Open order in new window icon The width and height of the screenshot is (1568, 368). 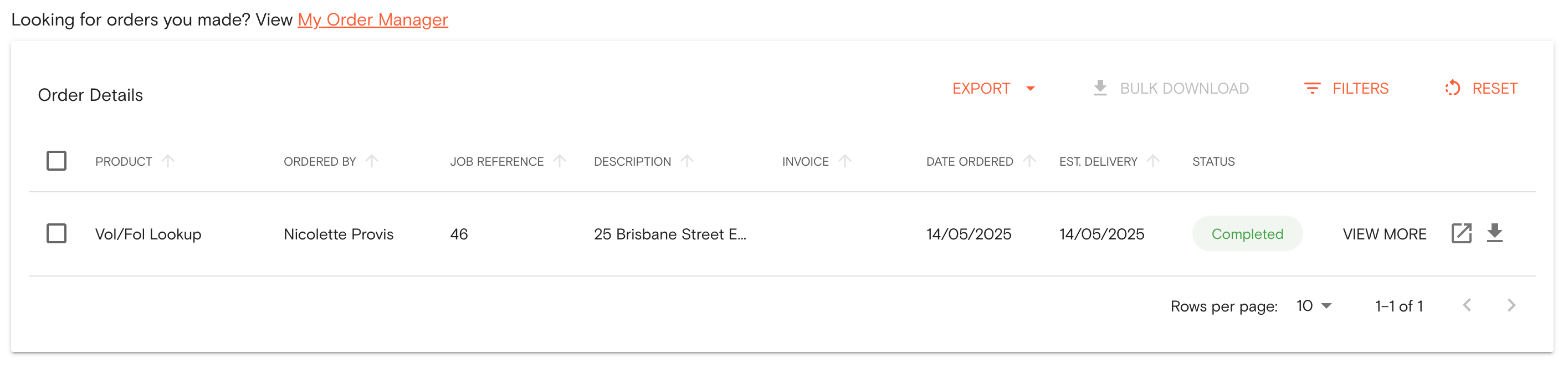[1461, 233]
